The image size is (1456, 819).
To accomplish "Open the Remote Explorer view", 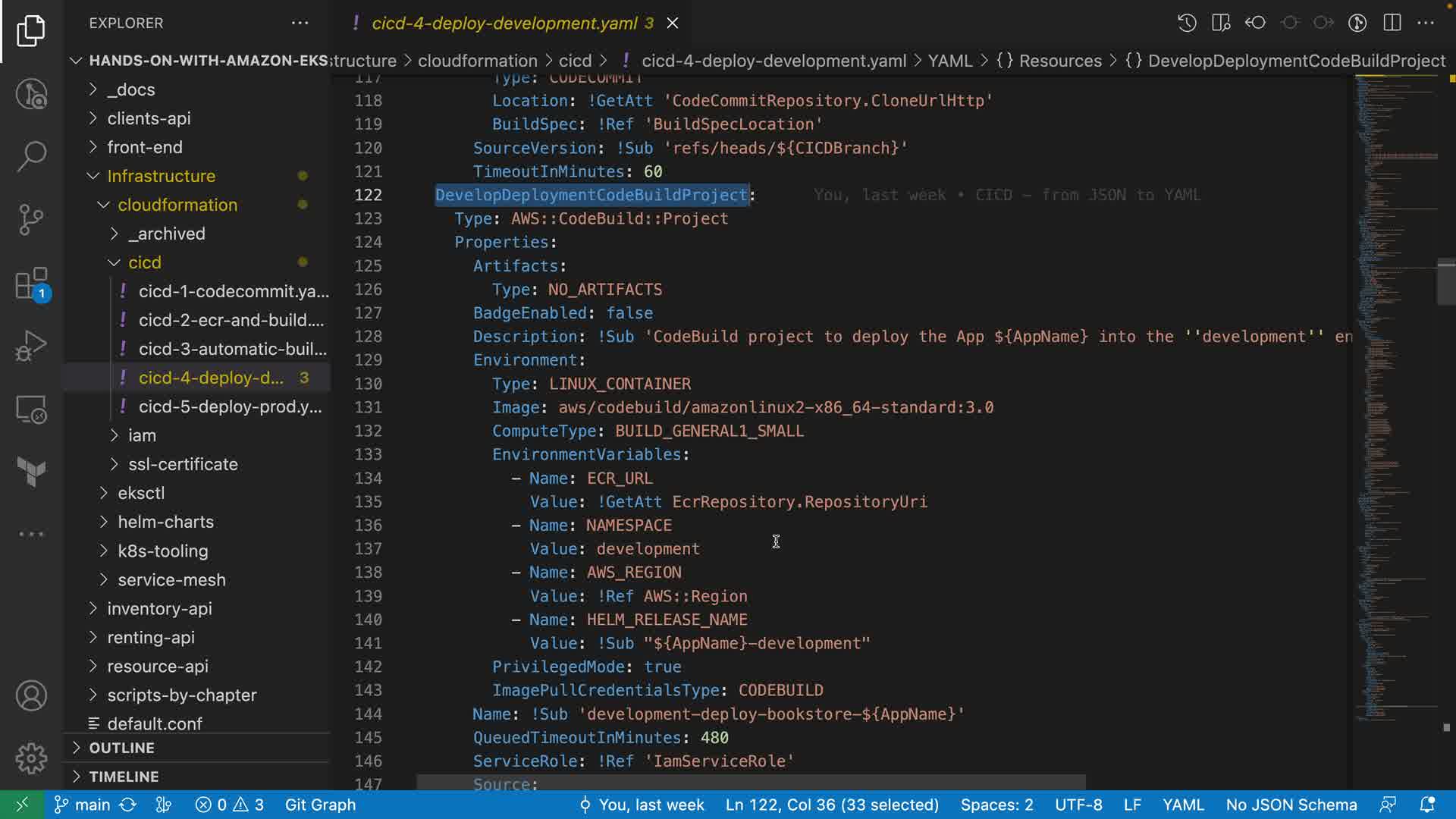I will point(31,409).
